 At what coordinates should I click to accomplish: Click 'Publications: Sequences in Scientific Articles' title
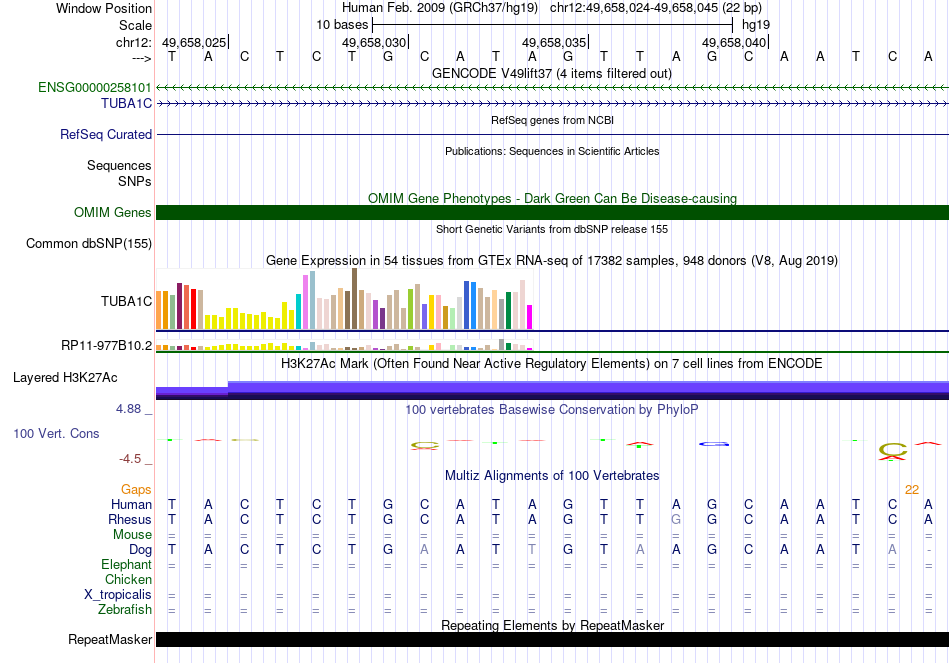click(x=552, y=151)
